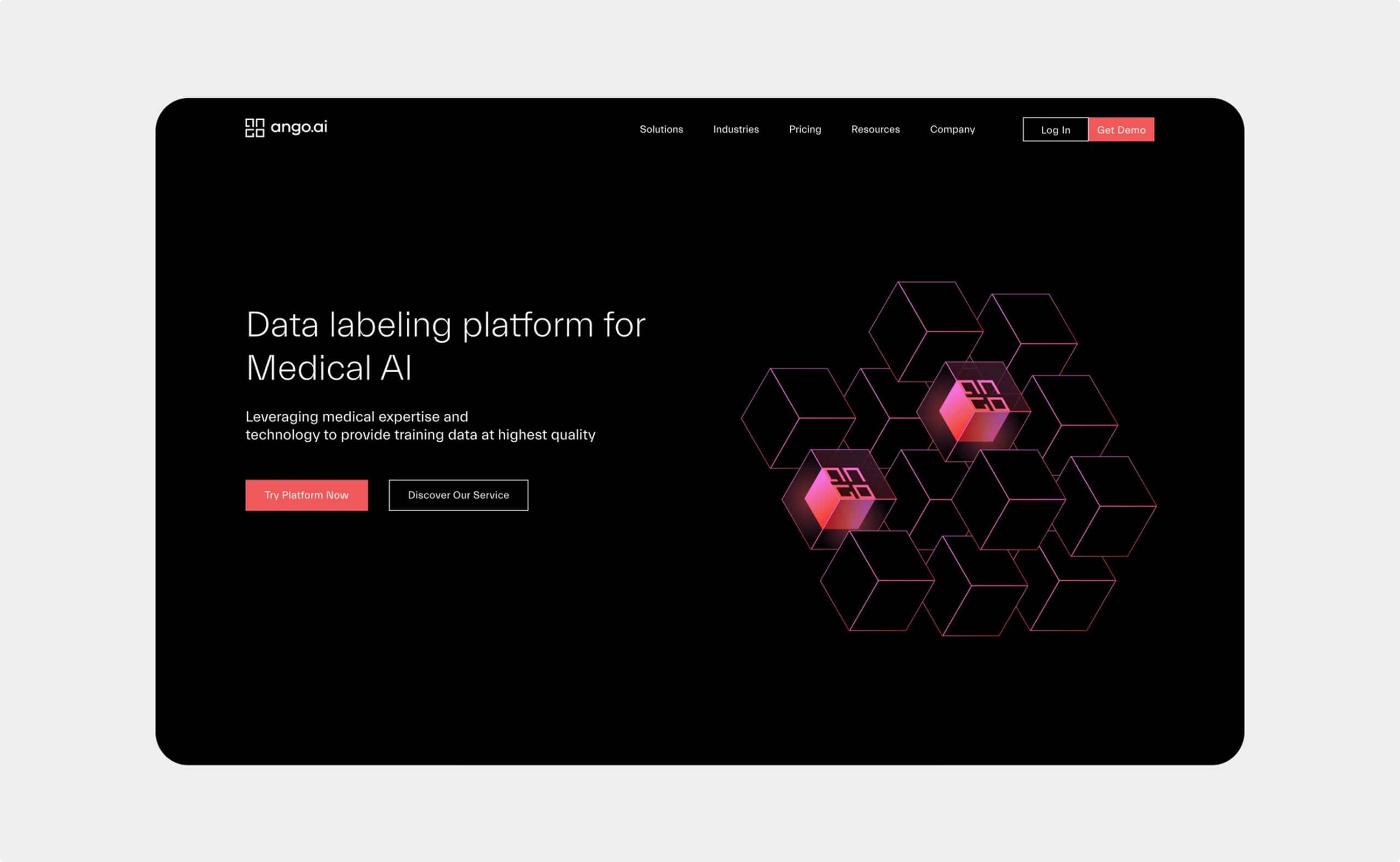Open the Company menu
This screenshot has width=1400, height=862.
952,130
